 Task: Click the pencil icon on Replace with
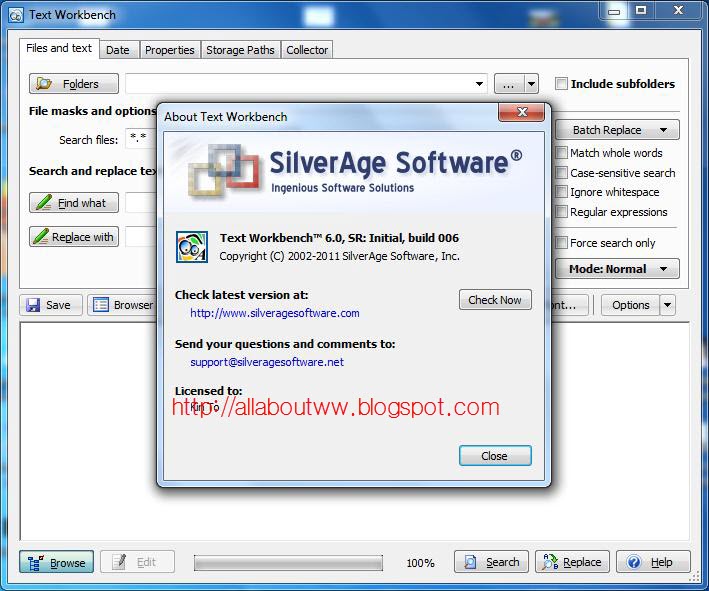pos(41,236)
